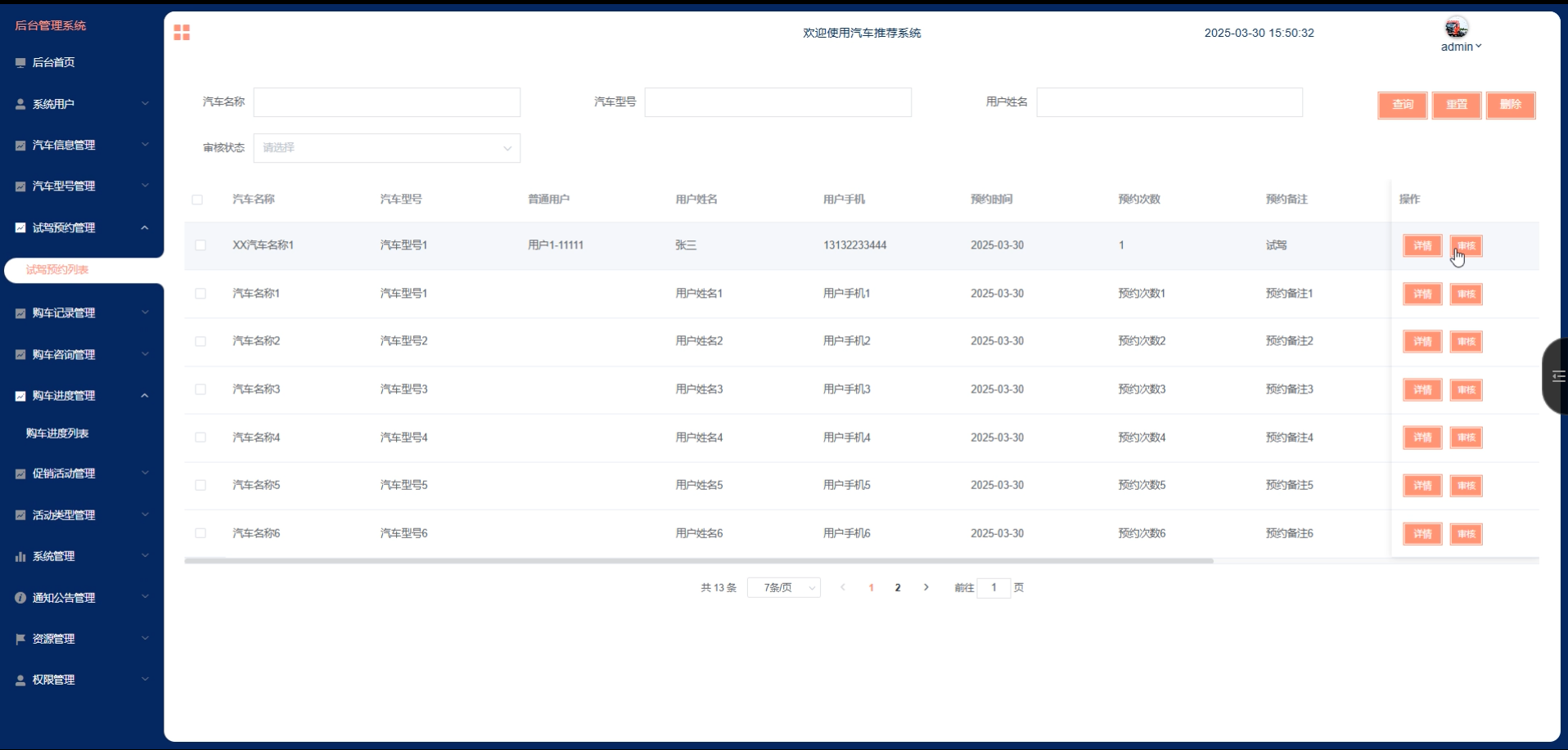Click the 后台首页 monitor icon
Screen dimensions: 1568x750
pyautogui.click(x=20, y=62)
